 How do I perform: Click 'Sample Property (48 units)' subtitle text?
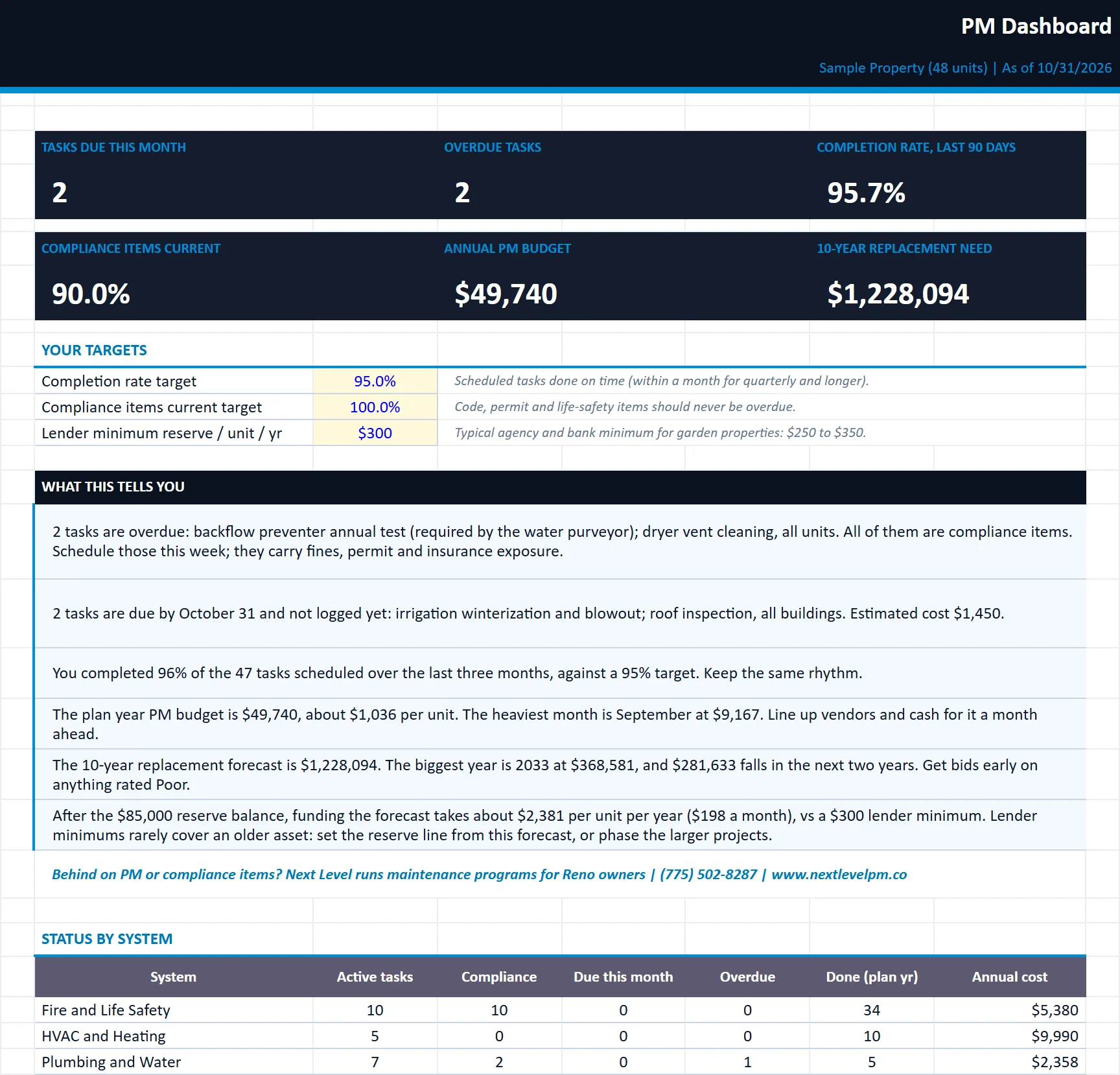click(x=903, y=68)
